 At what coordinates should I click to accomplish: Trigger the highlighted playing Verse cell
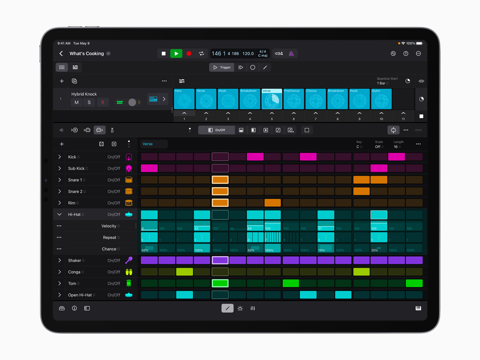coord(272,99)
